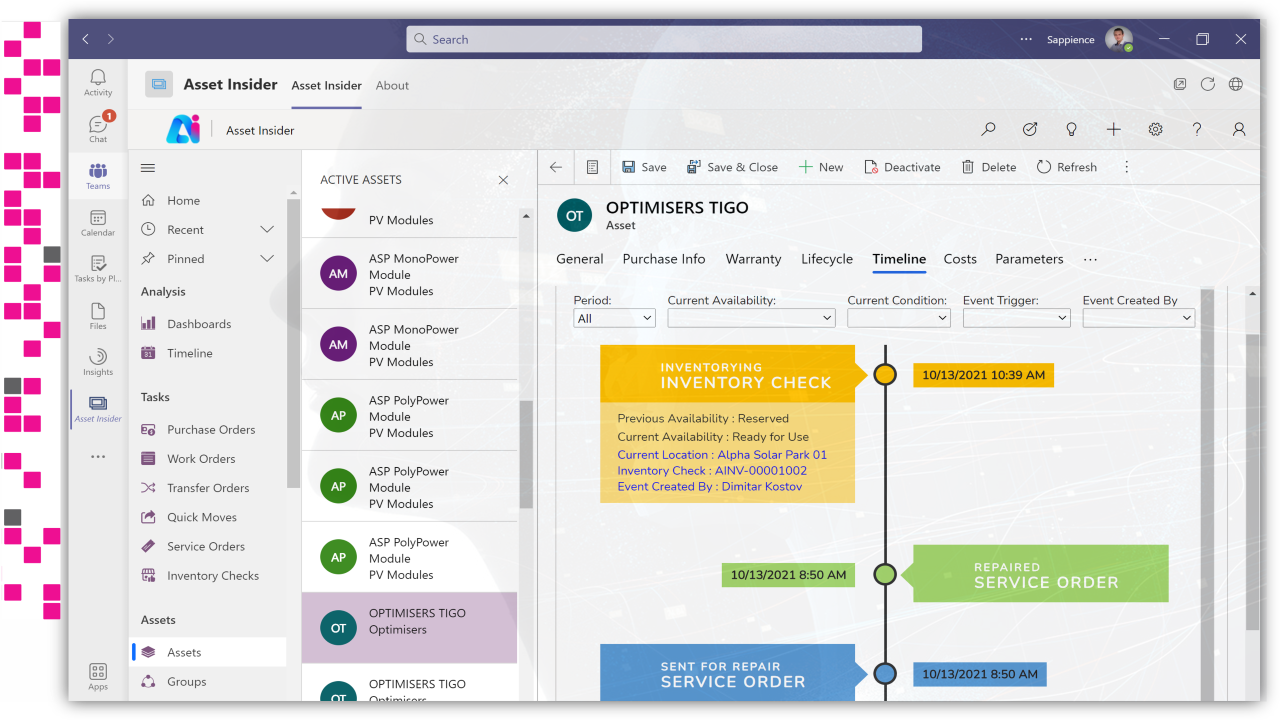Select OPTIMISERS TIGO in Active Assets
This screenshot has width=1280, height=720.
point(409,627)
